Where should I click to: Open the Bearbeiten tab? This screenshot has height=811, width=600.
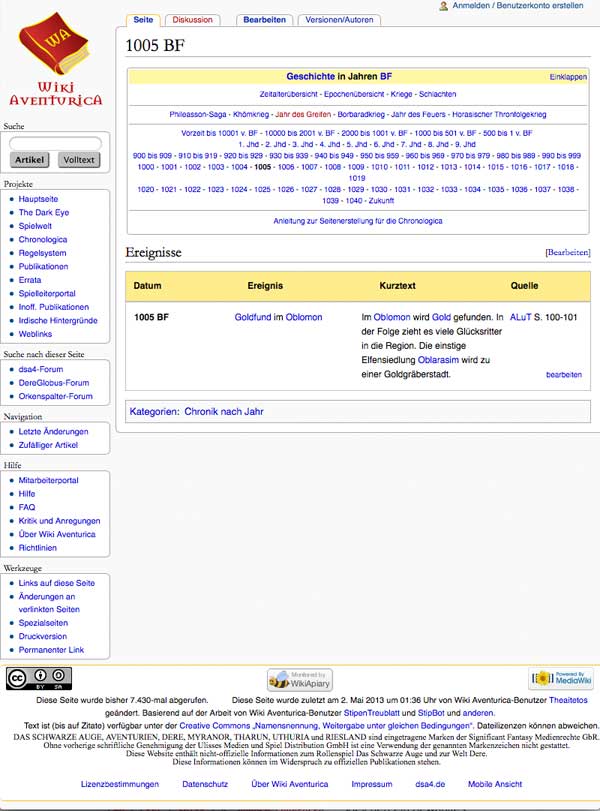264,20
